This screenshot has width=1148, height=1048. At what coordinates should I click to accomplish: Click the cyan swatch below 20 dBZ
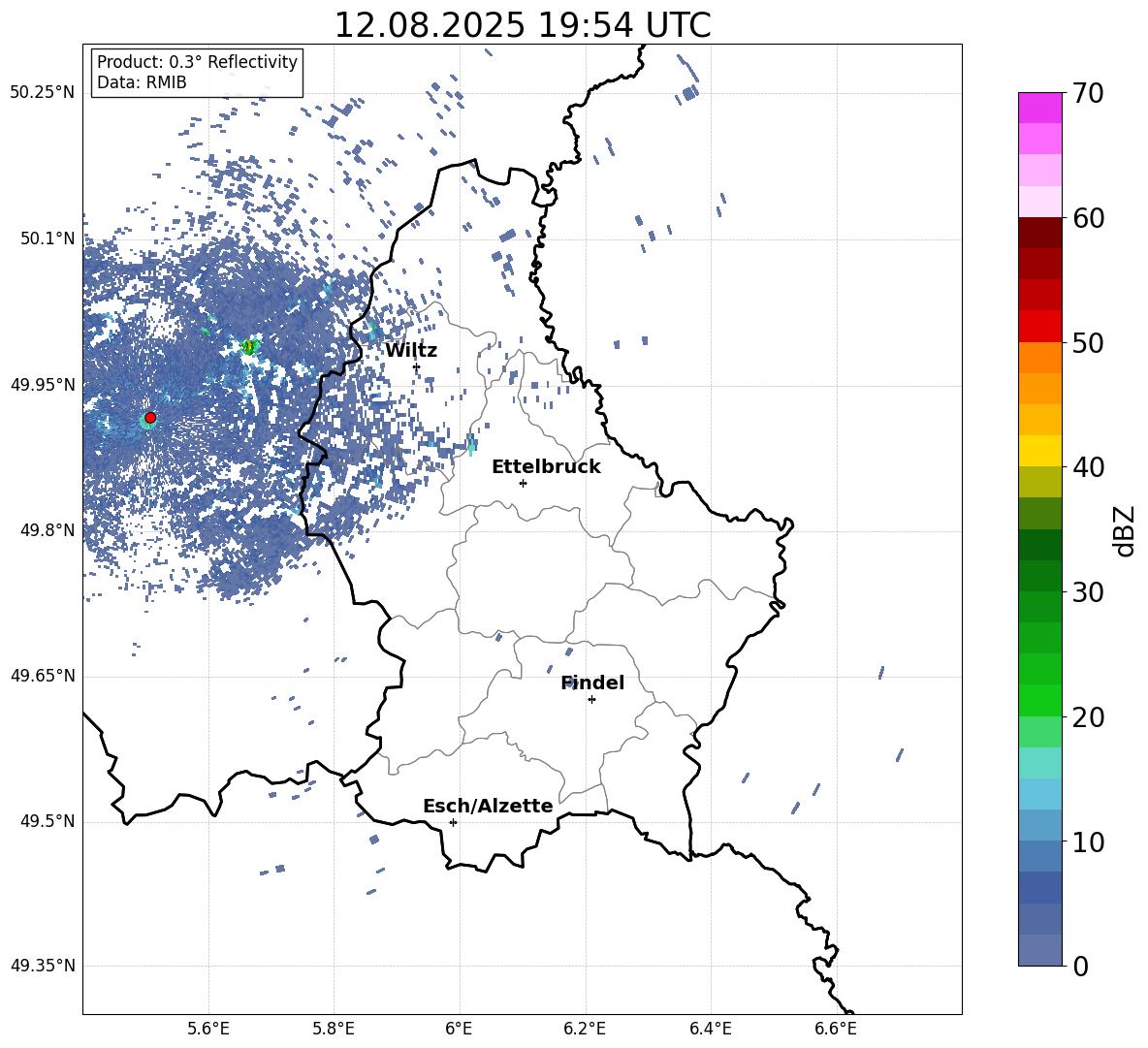point(1039,763)
